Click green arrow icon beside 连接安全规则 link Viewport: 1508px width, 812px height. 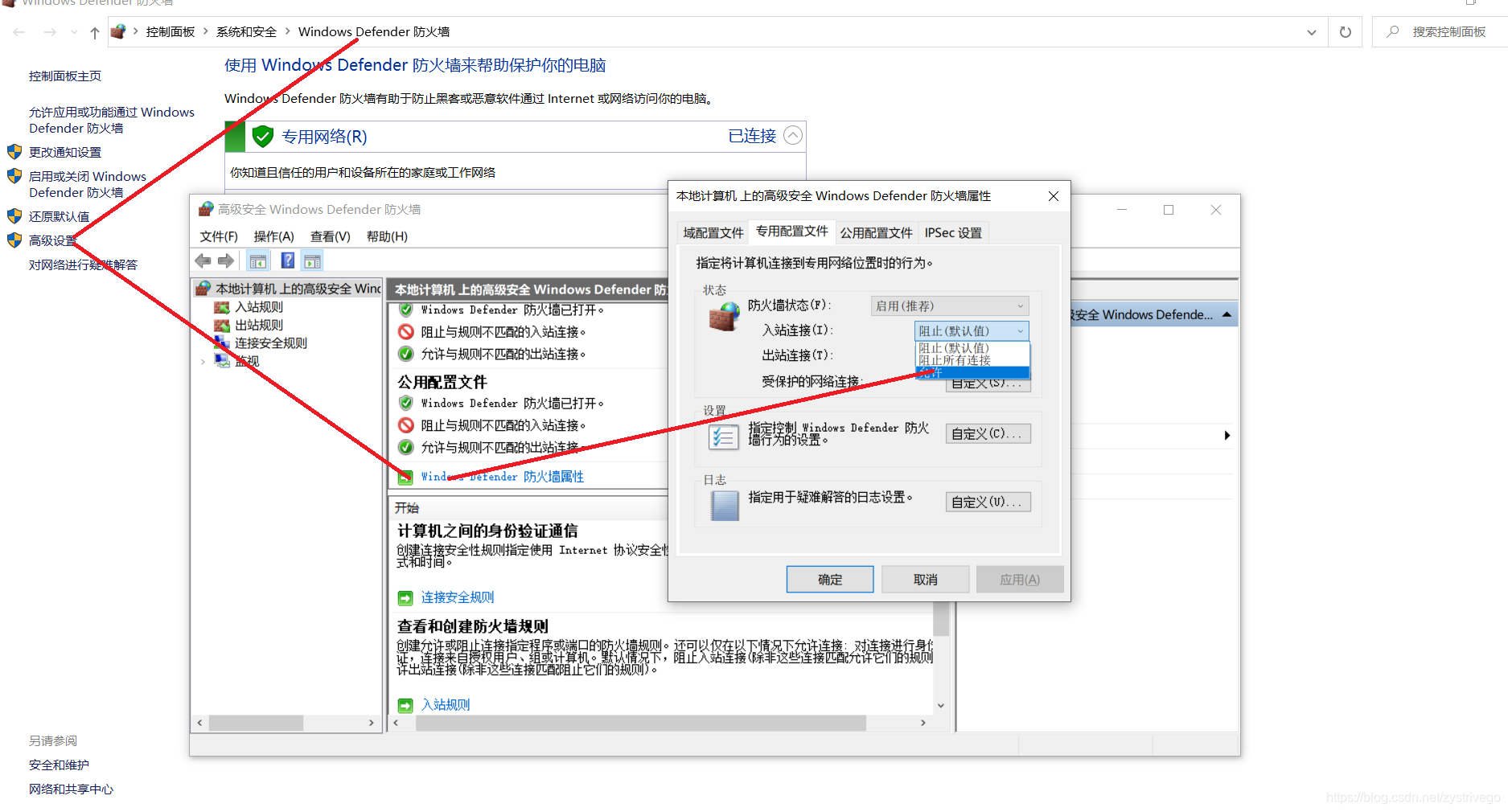click(x=405, y=598)
